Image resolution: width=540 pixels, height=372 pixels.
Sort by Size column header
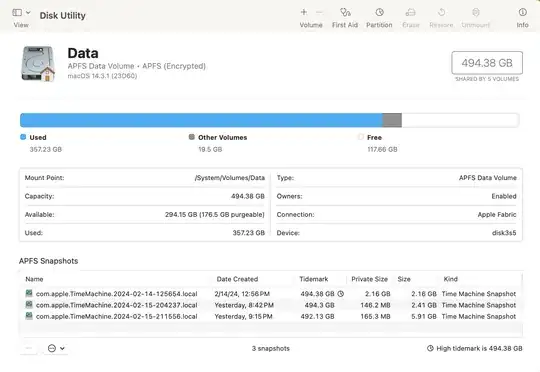pos(404,279)
